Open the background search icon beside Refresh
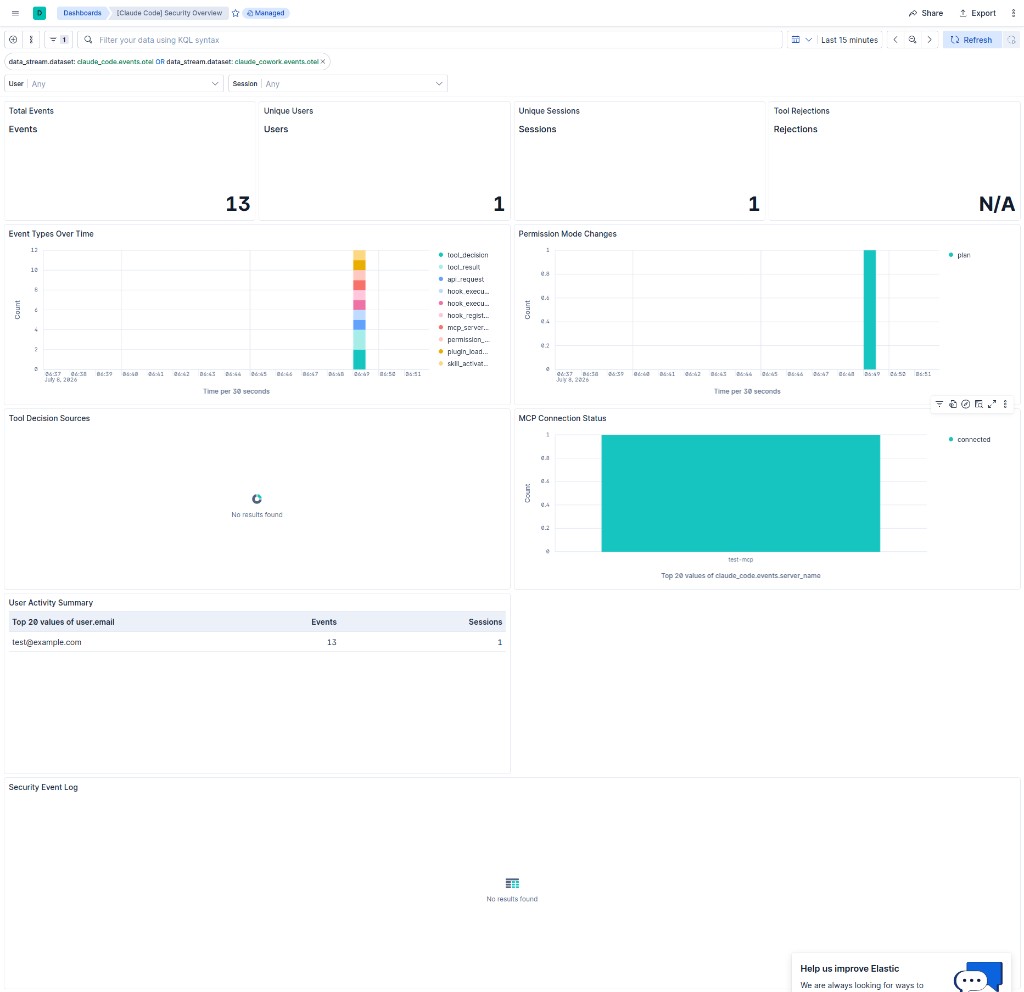The width and height of the screenshot is (1024, 992). tap(1011, 40)
